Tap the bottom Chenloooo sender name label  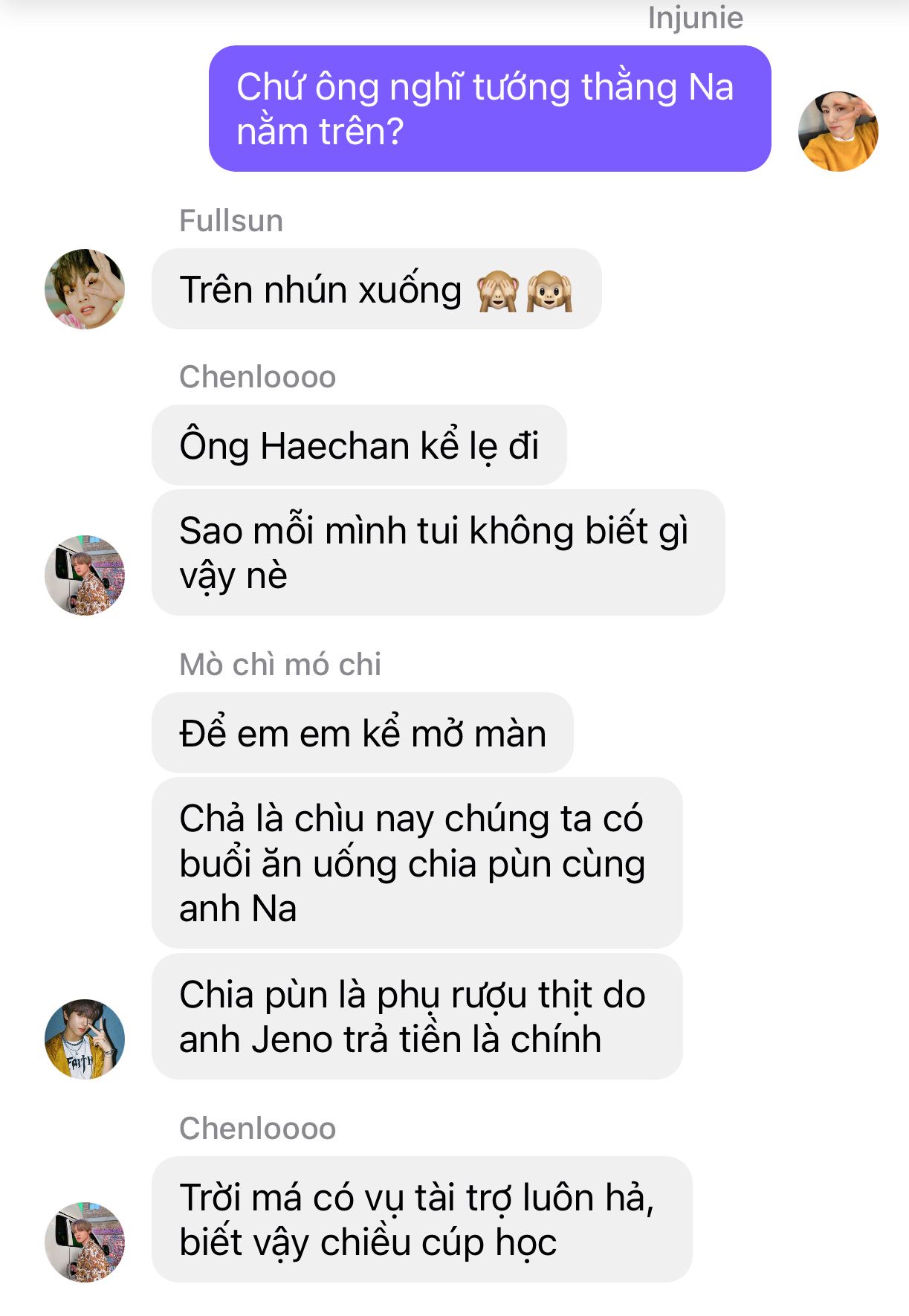tap(258, 1129)
